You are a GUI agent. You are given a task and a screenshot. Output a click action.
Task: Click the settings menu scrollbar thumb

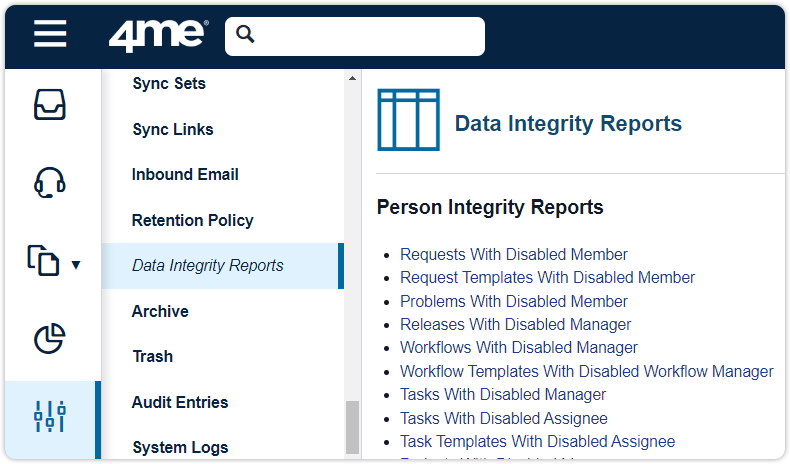pyautogui.click(x=352, y=427)
